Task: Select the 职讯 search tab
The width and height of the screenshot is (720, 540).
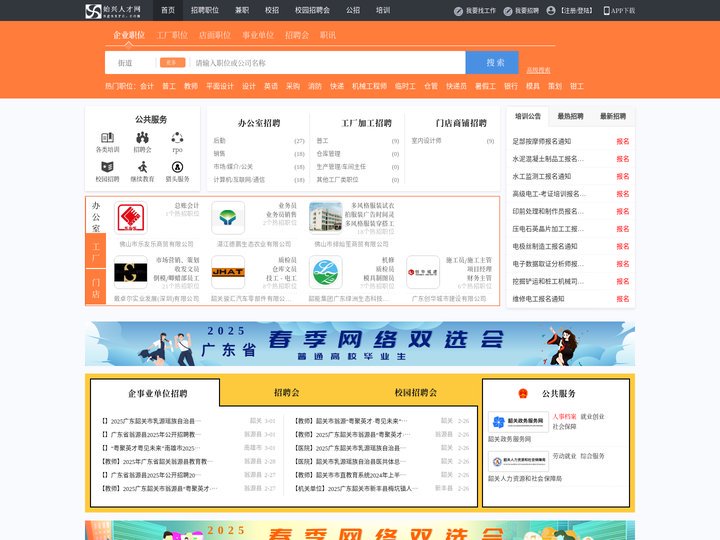Action: click(328, 35)
